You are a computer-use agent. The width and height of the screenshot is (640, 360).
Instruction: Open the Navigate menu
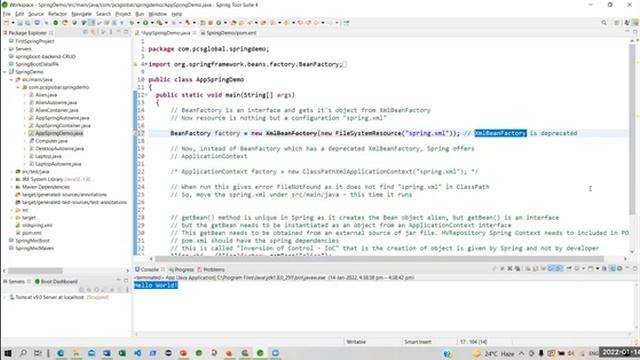tap(81, 14)
